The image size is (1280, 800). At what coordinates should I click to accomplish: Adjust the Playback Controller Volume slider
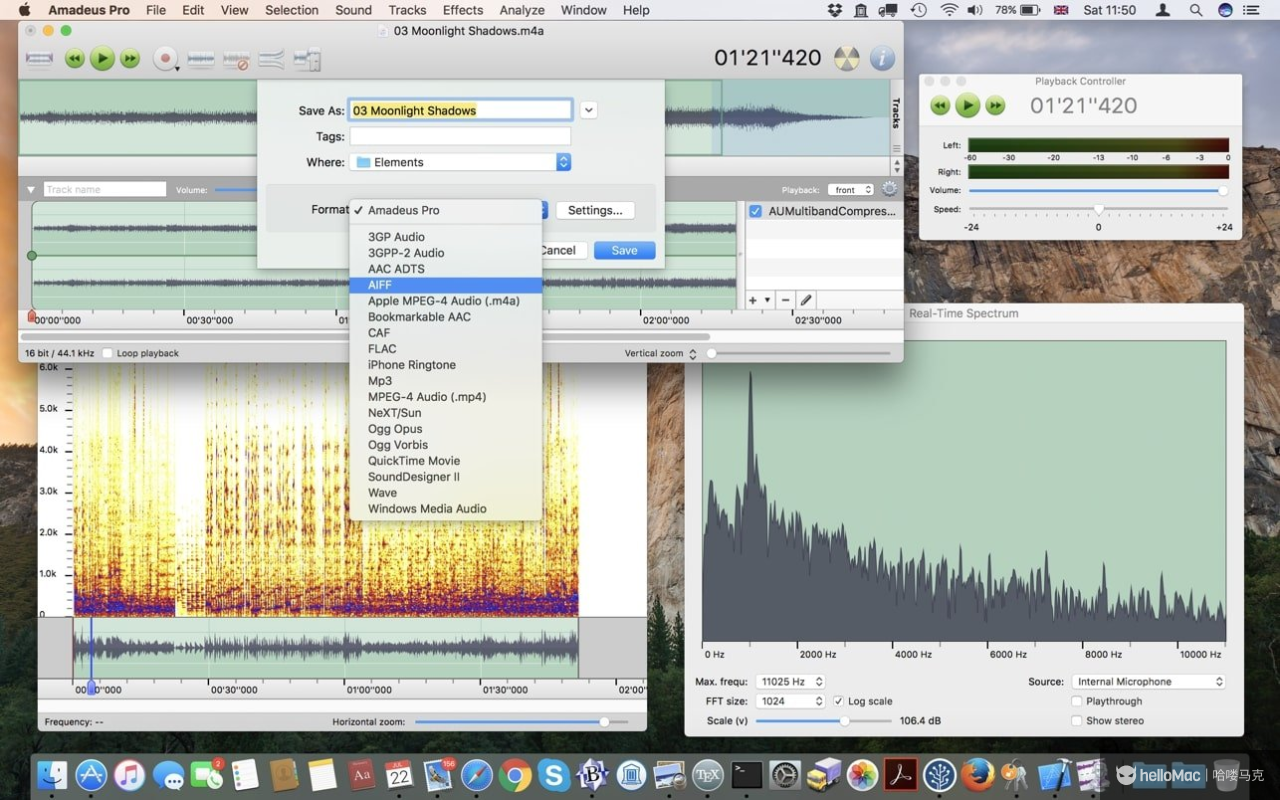(x=1097, y=190)
